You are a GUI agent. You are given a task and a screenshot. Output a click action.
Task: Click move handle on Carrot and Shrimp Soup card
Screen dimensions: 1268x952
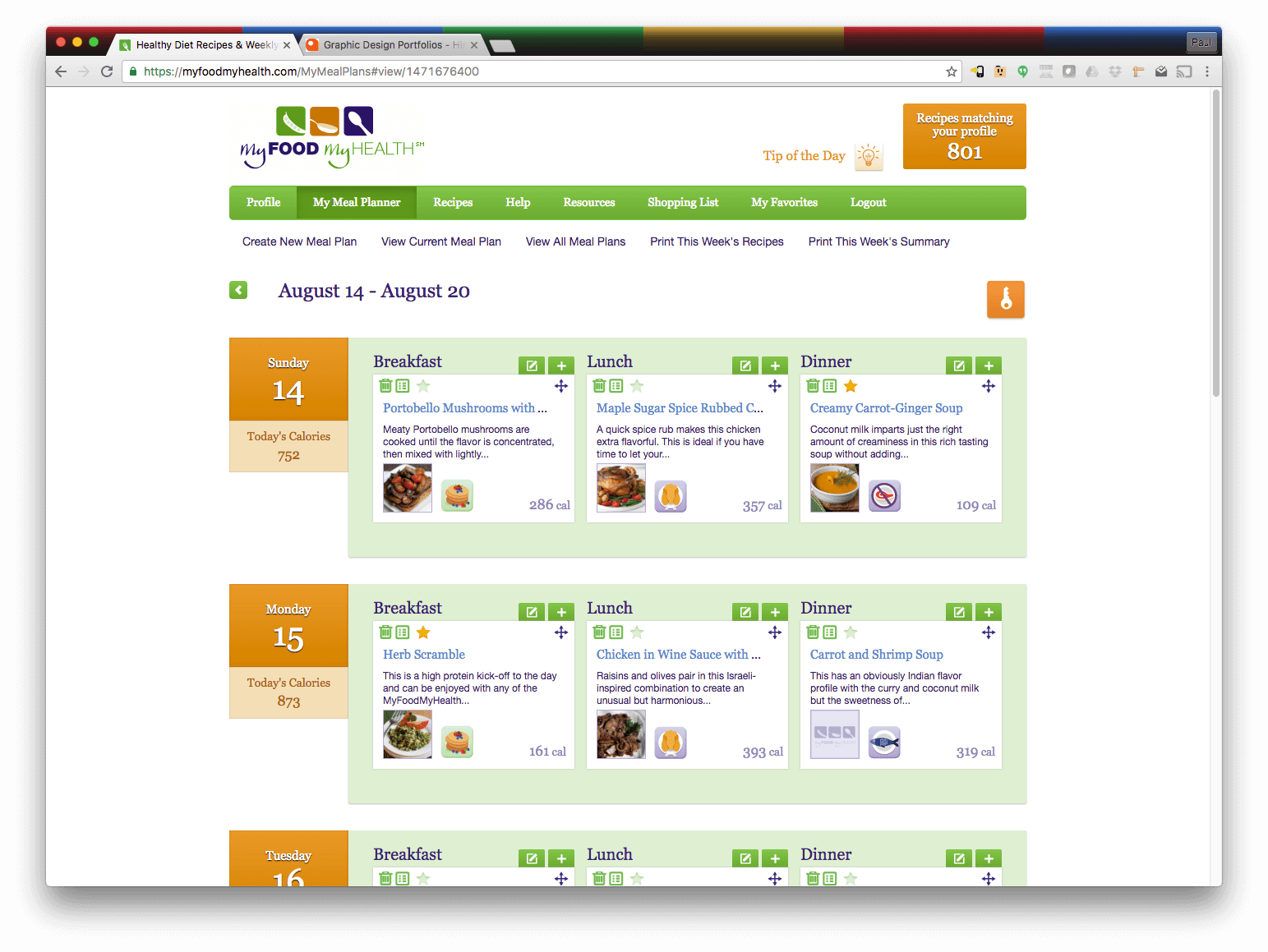989,632
